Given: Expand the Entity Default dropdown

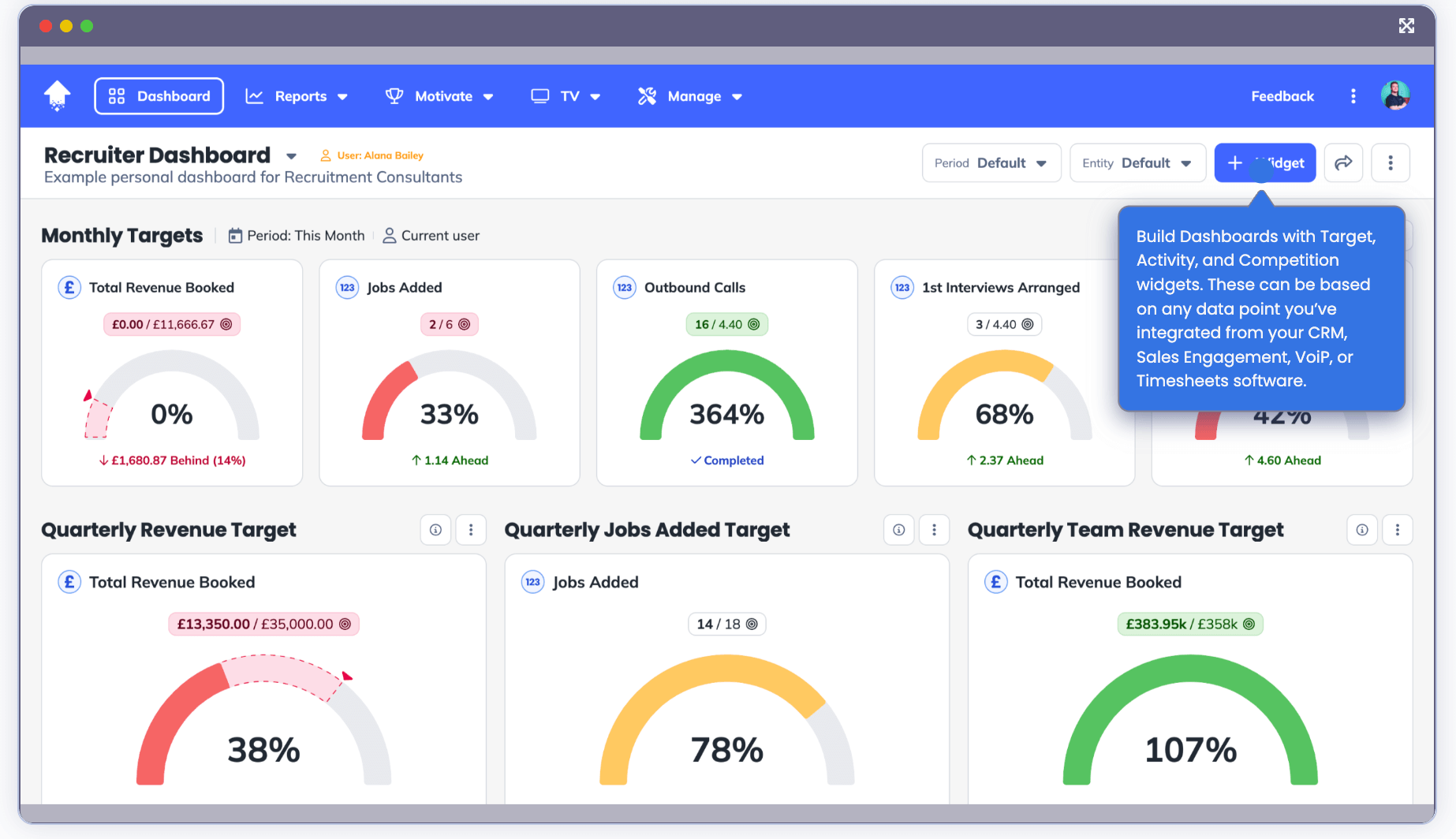Looking at the screenshot, I should (1137, 162).
